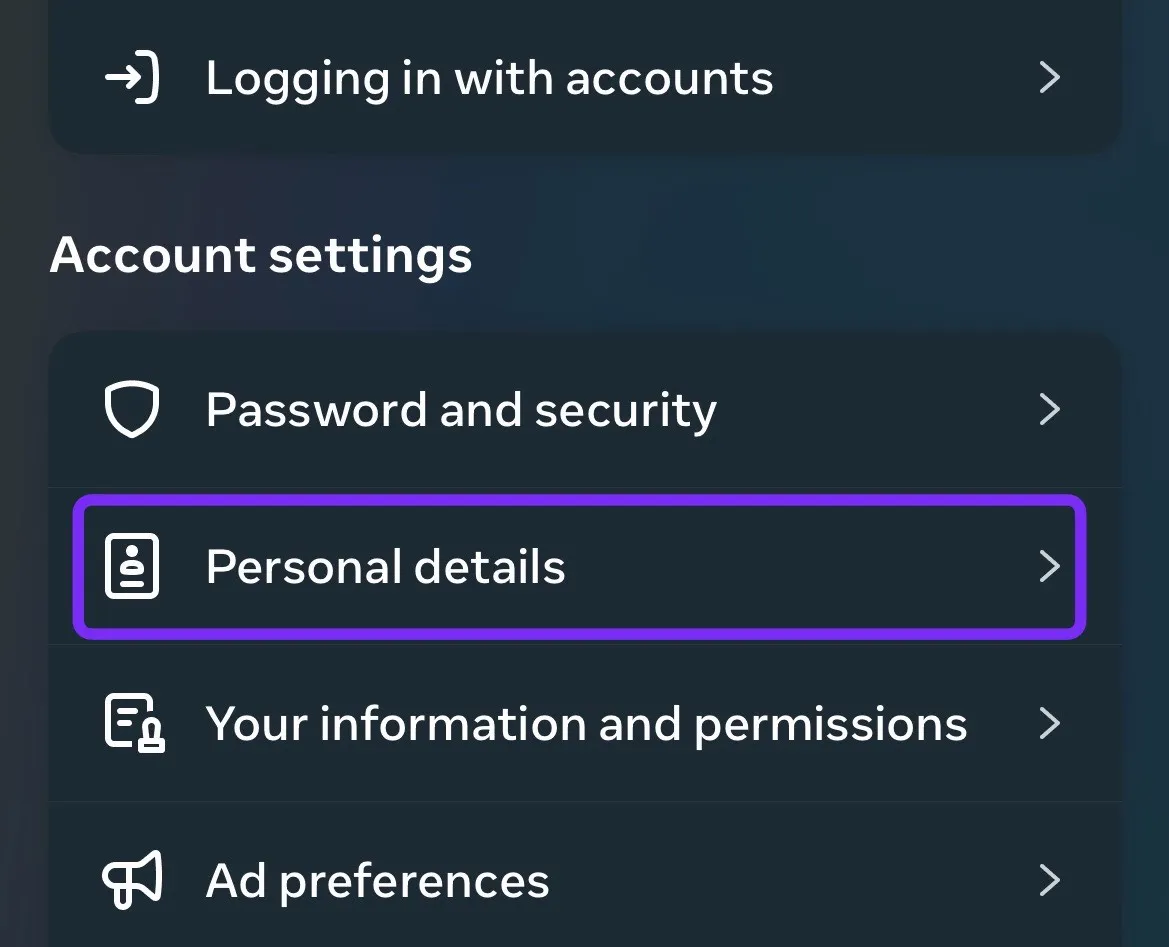Click the ID card icon for Personal details

coord(132,567)
